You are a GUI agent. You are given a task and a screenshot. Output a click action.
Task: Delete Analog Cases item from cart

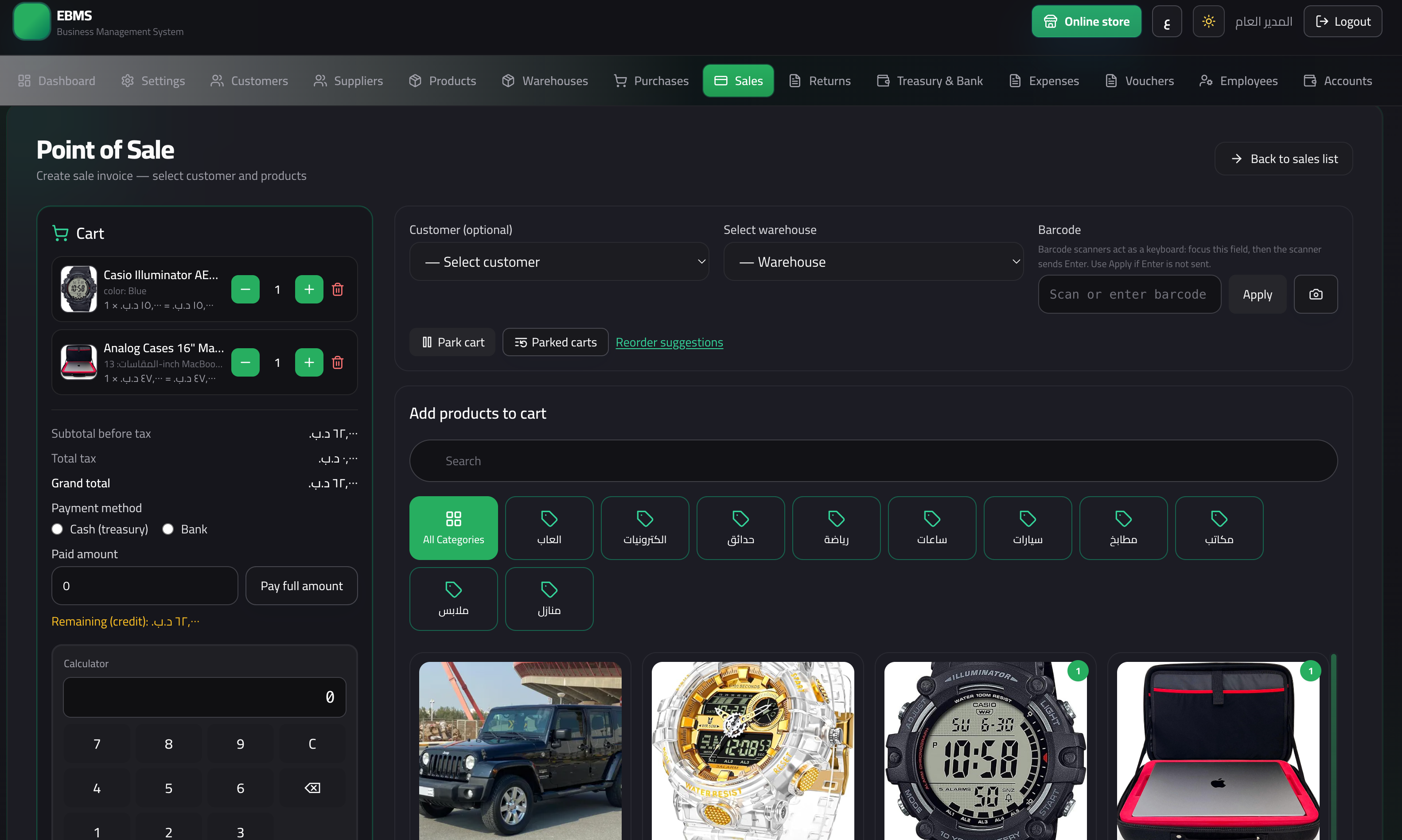[x=337, y=362]
